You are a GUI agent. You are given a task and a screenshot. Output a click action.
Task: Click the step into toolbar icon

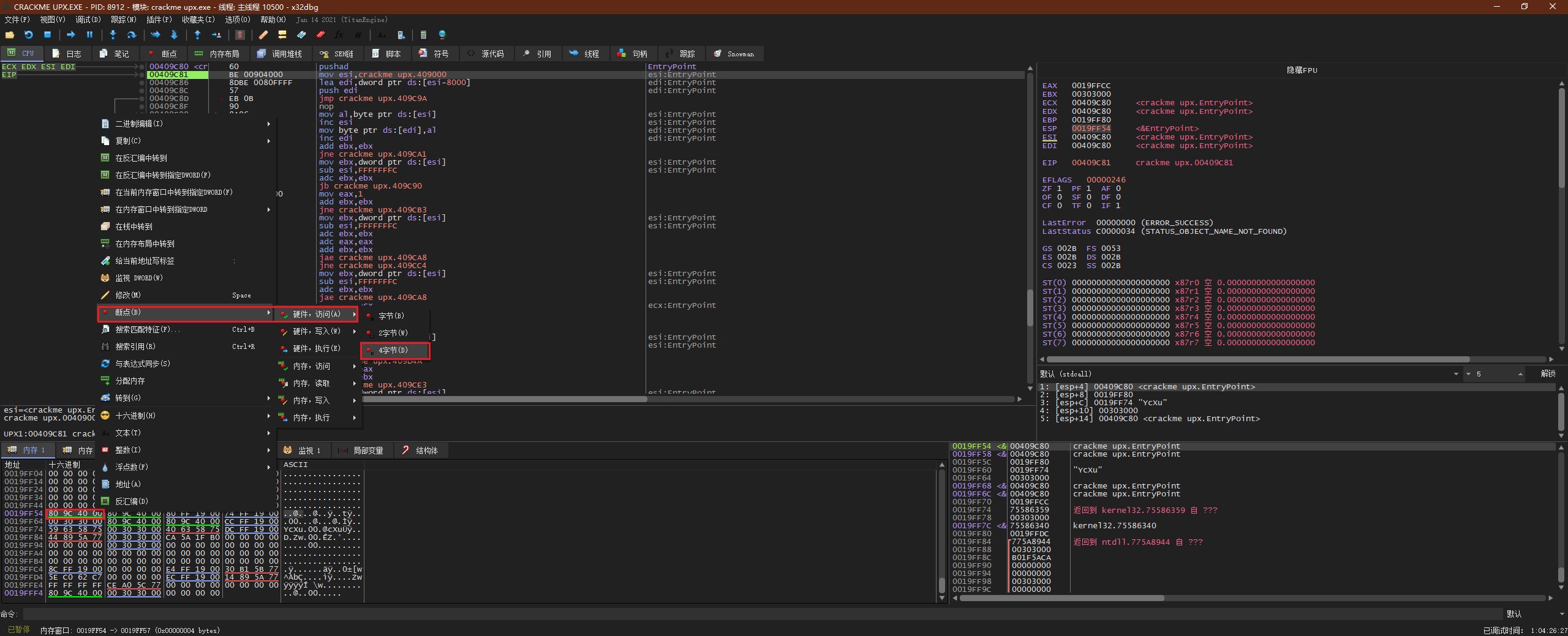(113, 35)
